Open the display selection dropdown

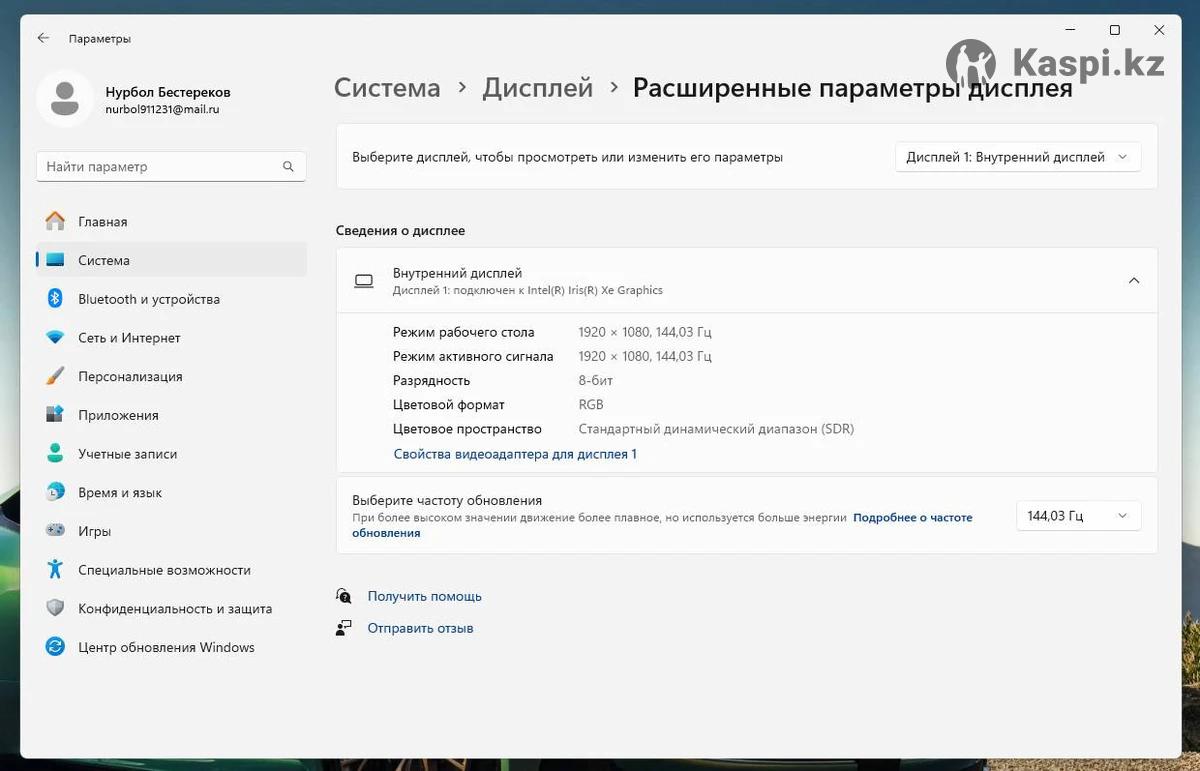(1017, 157)
